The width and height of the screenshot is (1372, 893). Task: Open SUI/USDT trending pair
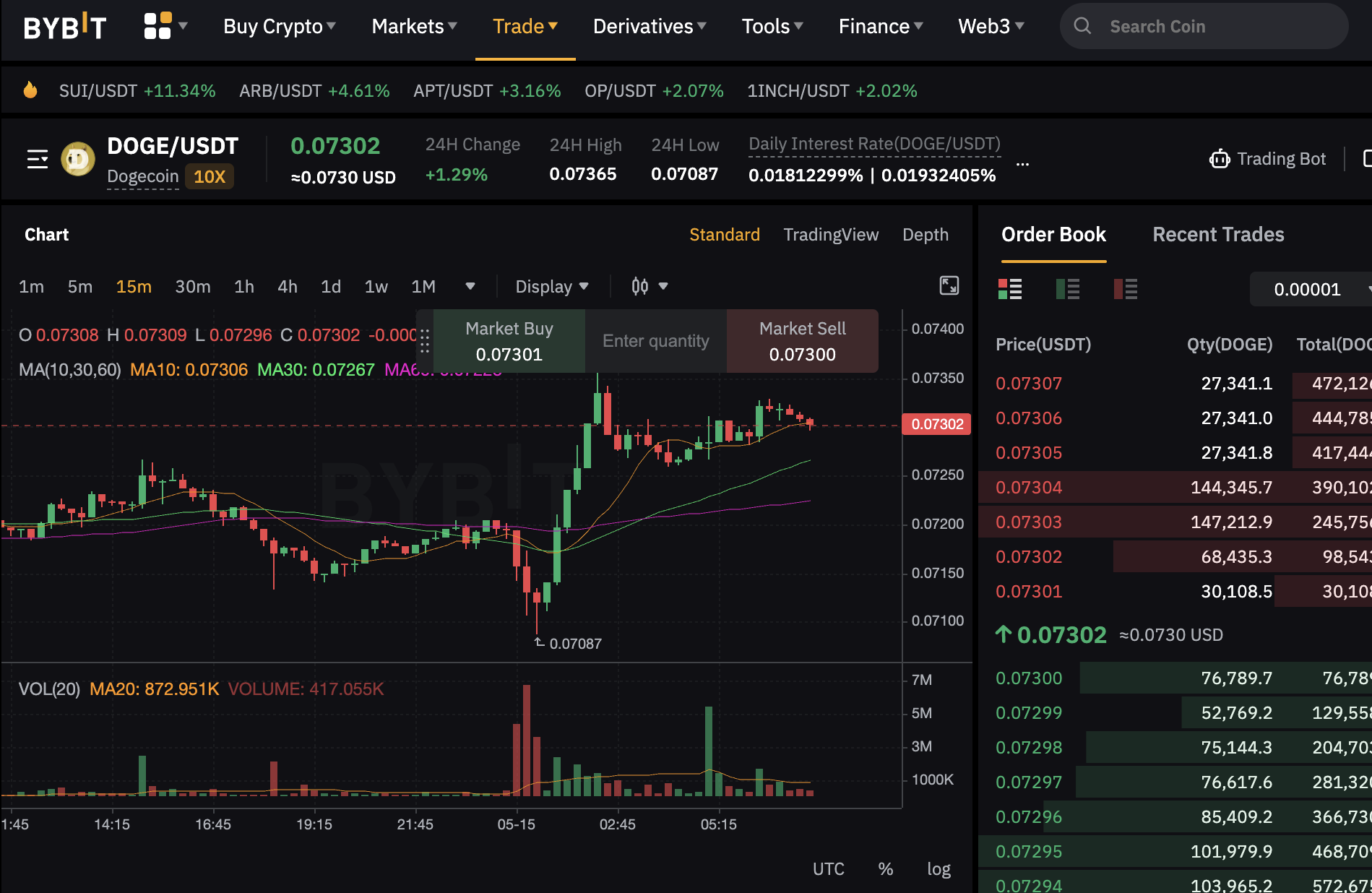tap(137, 91)
